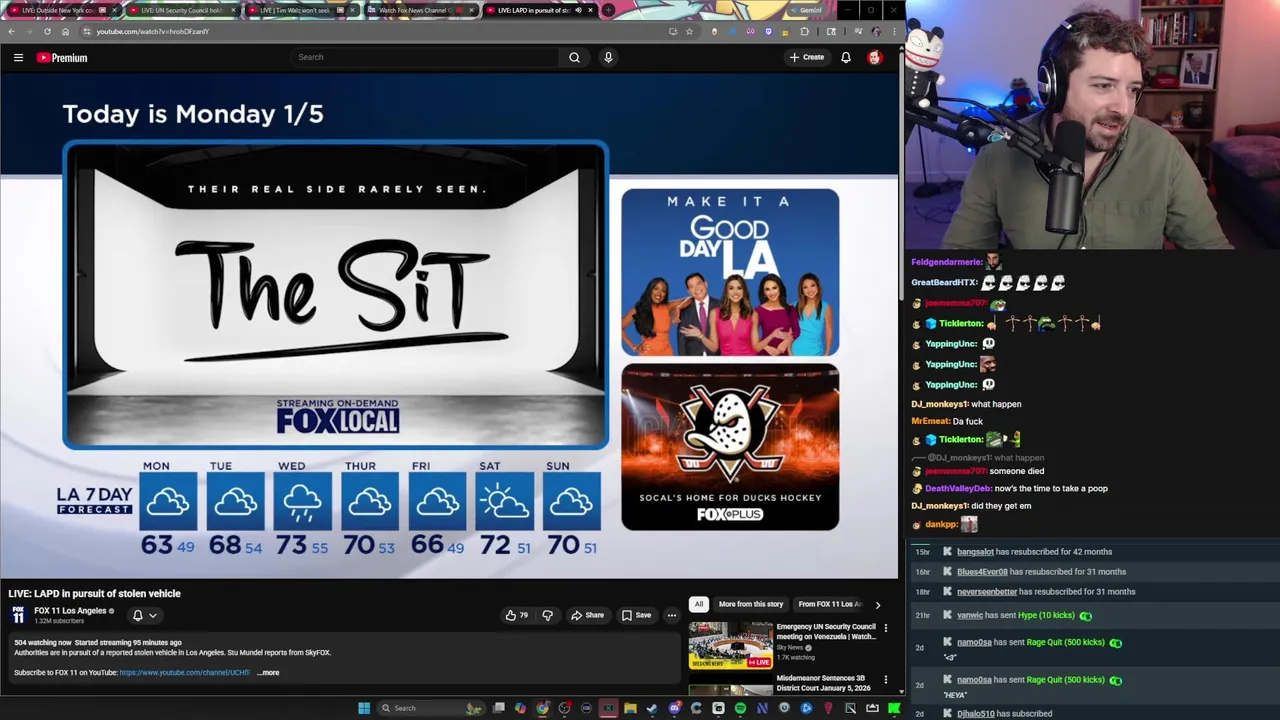Open options menu for Misdemeanor Sentences video
The width and height of the screenshot is (1280, 720).
click(x=885, y=680)
